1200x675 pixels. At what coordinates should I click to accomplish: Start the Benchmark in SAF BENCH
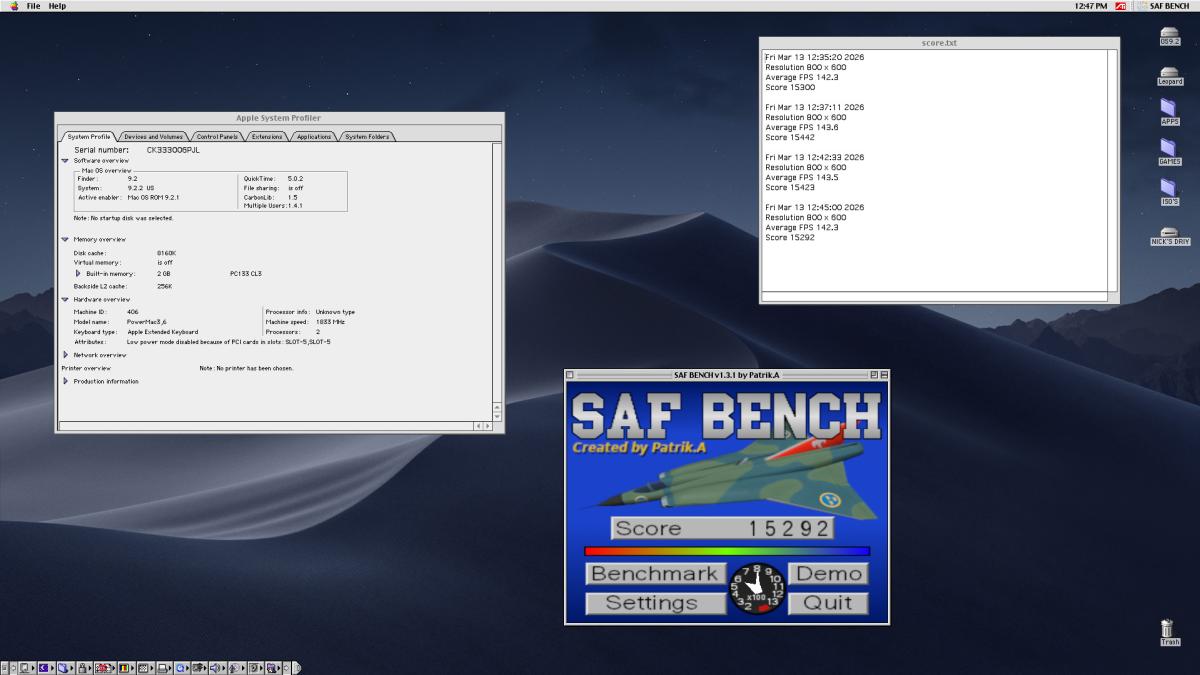(x=654, y=574)
